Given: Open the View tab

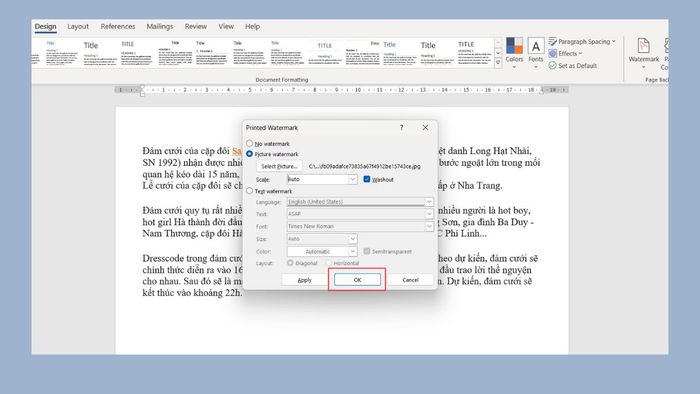Looking at the screenshot, I should click(226, 26).
